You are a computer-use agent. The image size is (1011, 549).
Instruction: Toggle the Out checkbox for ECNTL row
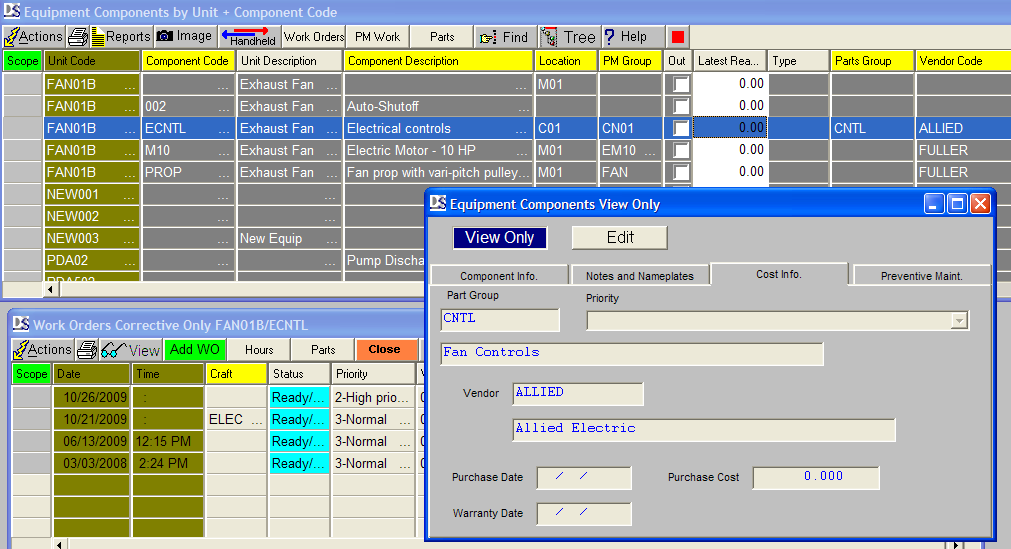click(681, 129)
